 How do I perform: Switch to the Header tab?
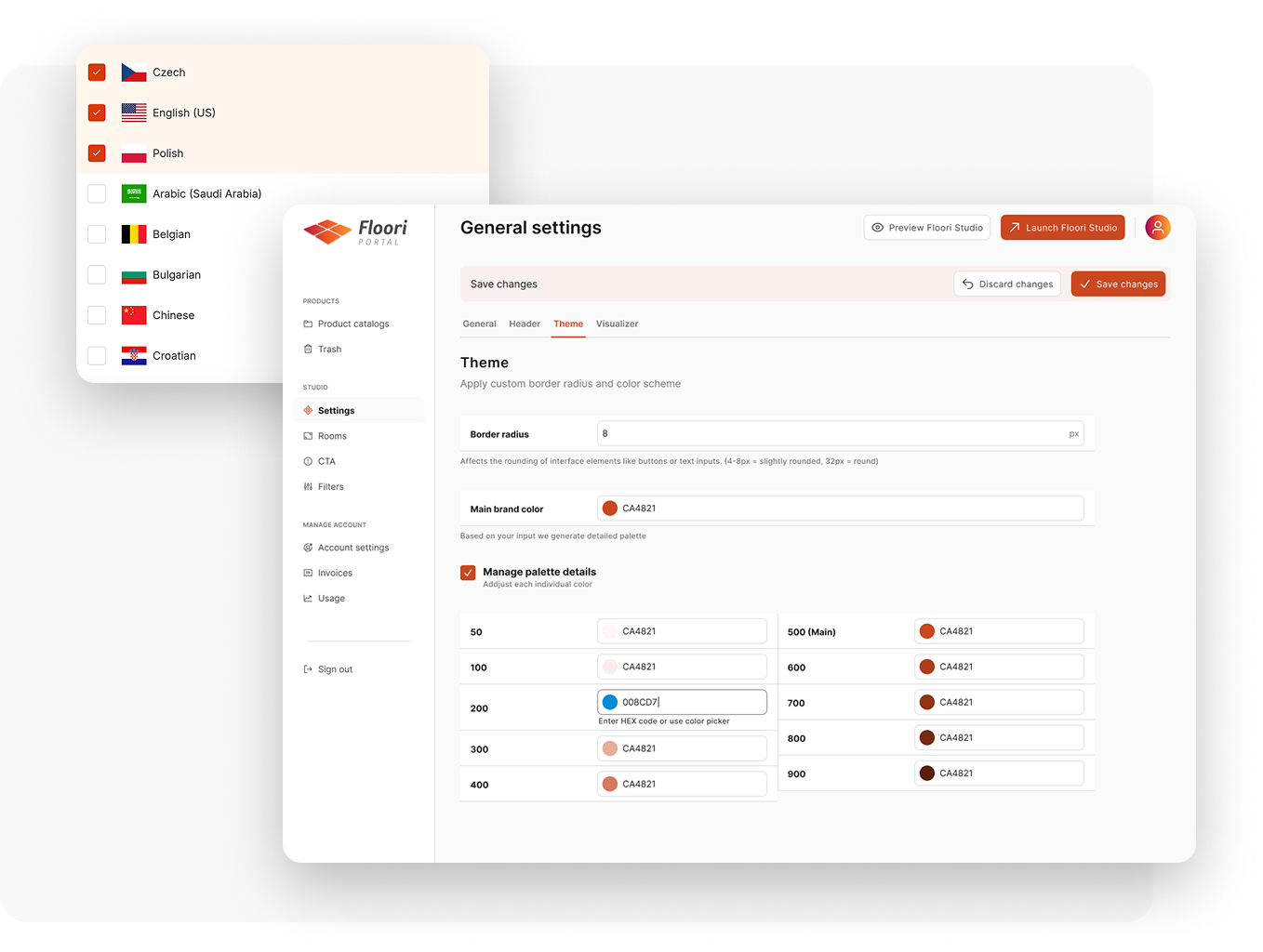pyautogui.click(x=525, y=324)
